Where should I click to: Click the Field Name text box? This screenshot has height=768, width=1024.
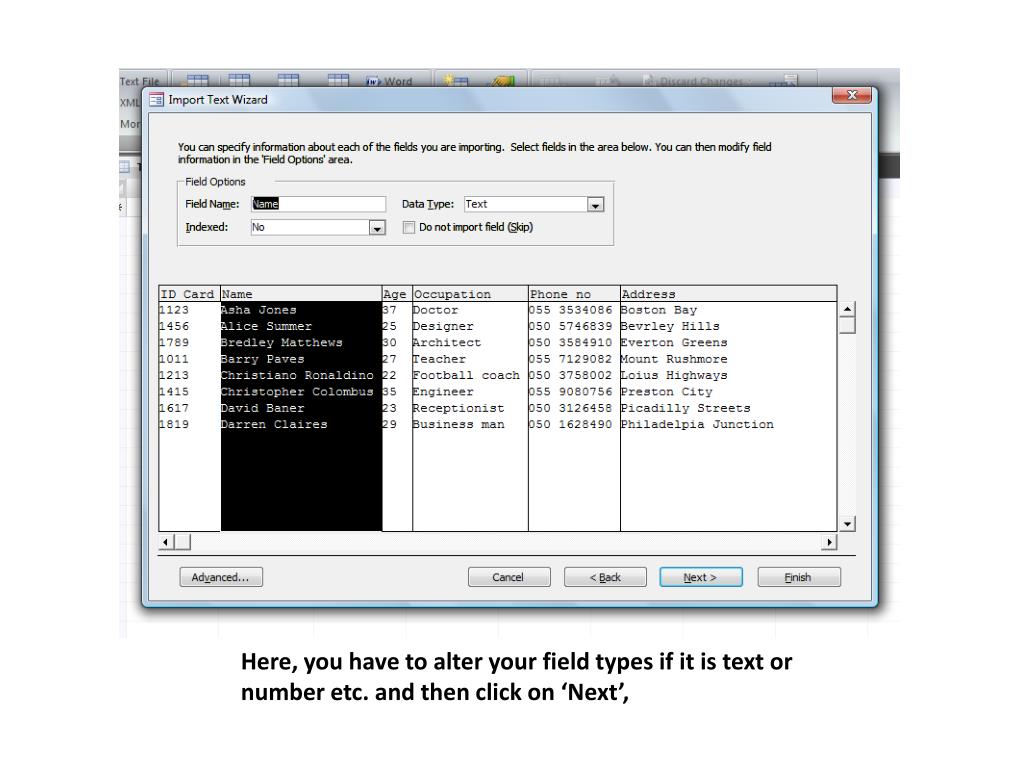click(x=318, y=204)
